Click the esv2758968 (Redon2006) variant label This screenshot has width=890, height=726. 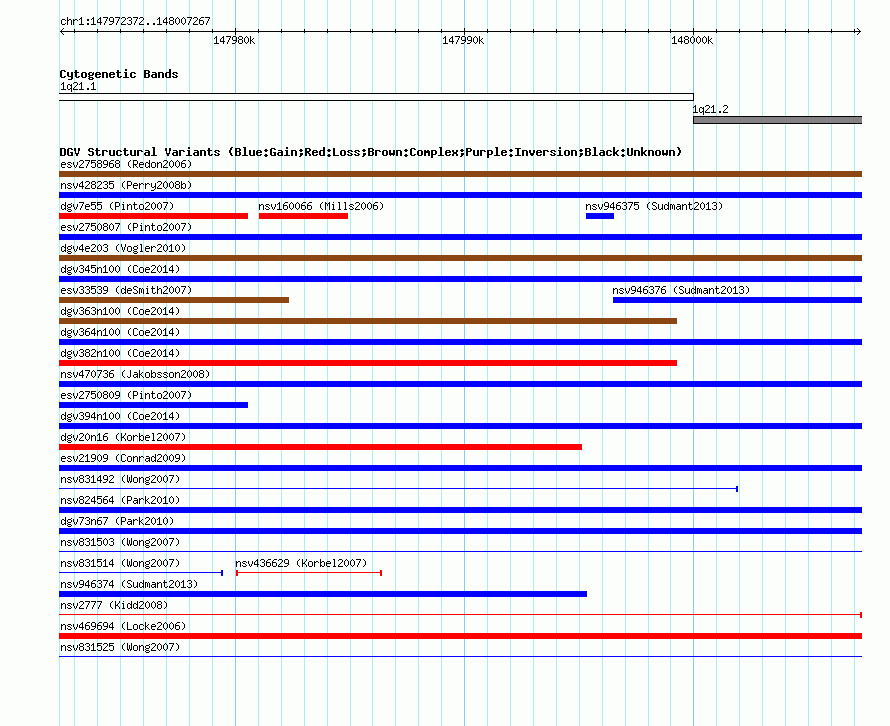pyautogui.click(x=126, y=164)
